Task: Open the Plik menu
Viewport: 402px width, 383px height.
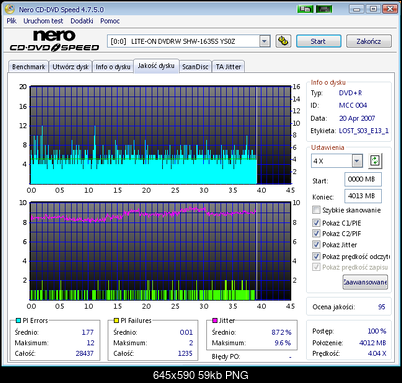Action: (x=11, y=21)
